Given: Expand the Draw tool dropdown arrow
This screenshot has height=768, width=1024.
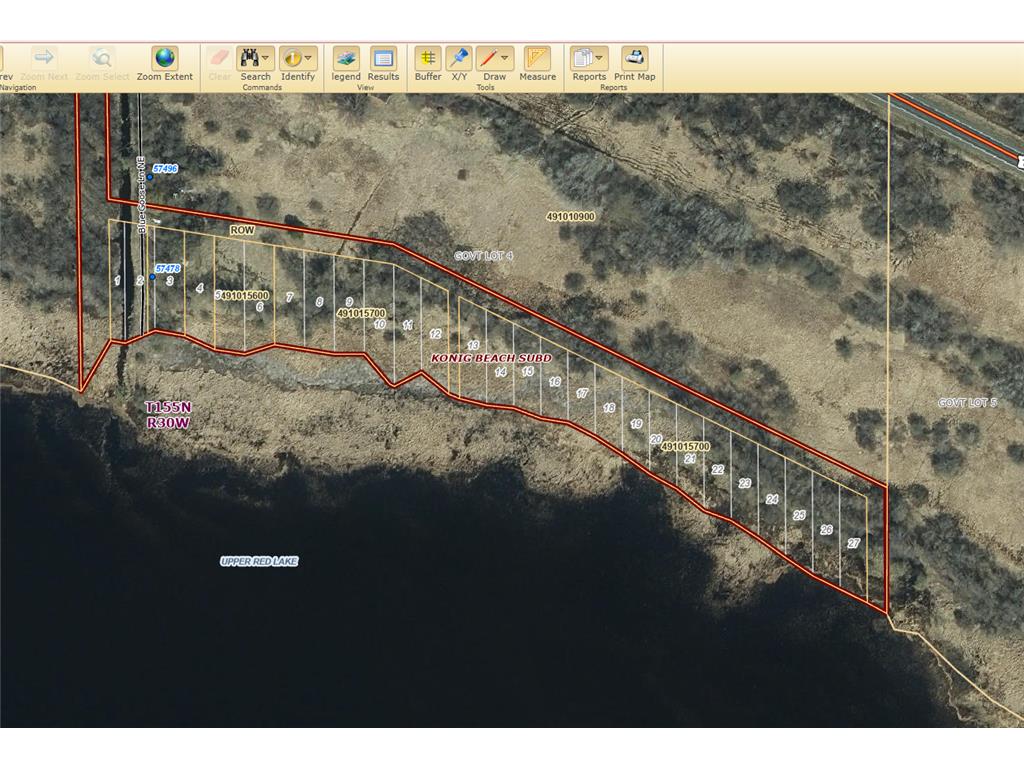Looking at the screenshot, I should [505, 59].
